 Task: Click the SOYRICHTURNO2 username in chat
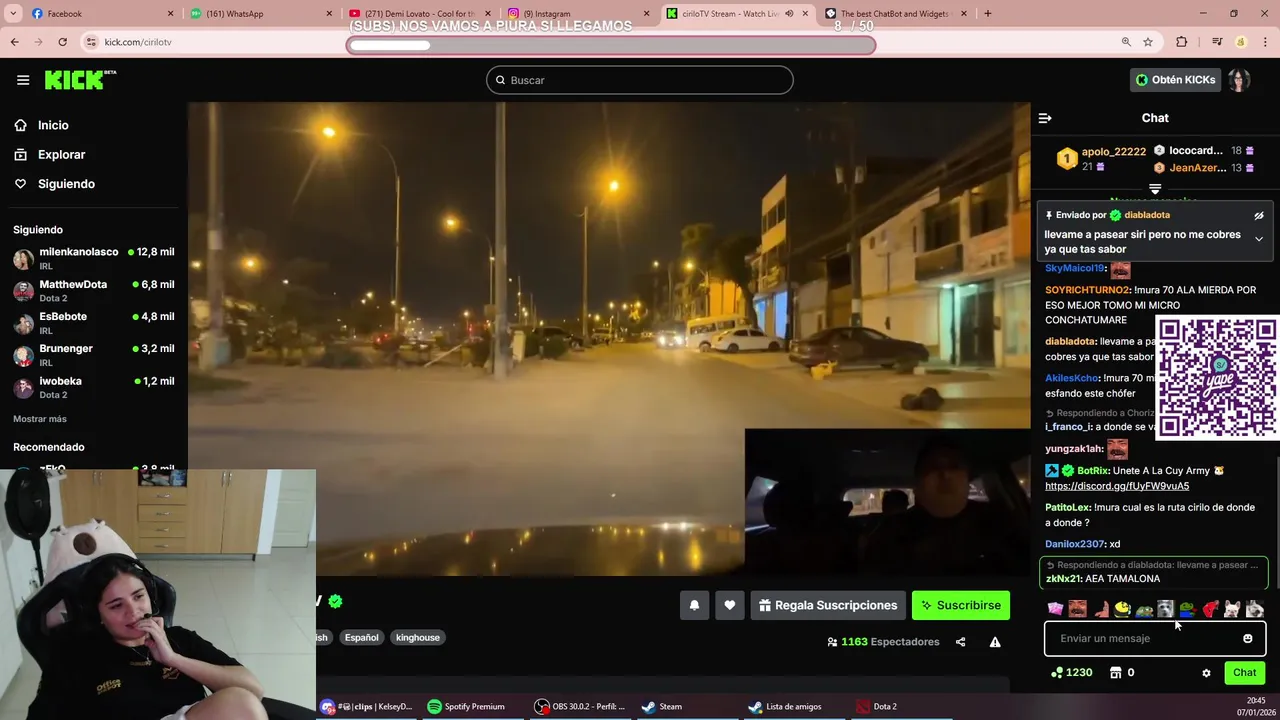tap(1087, 290)
